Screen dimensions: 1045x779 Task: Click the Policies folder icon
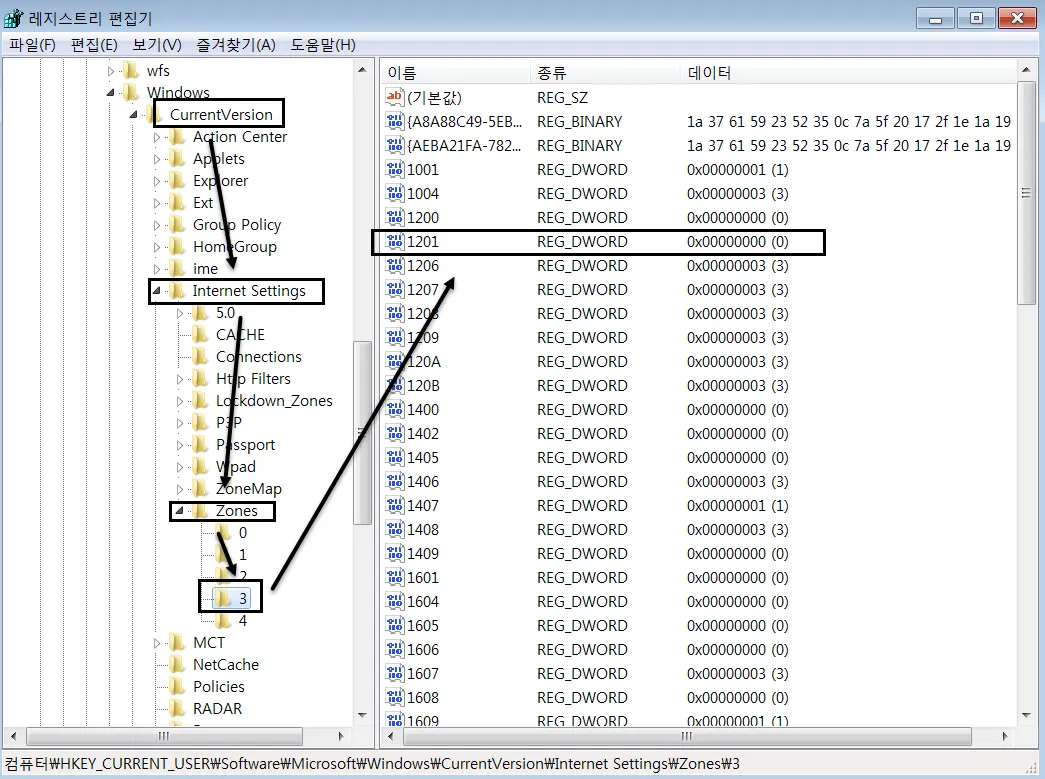tap(177, 686)
